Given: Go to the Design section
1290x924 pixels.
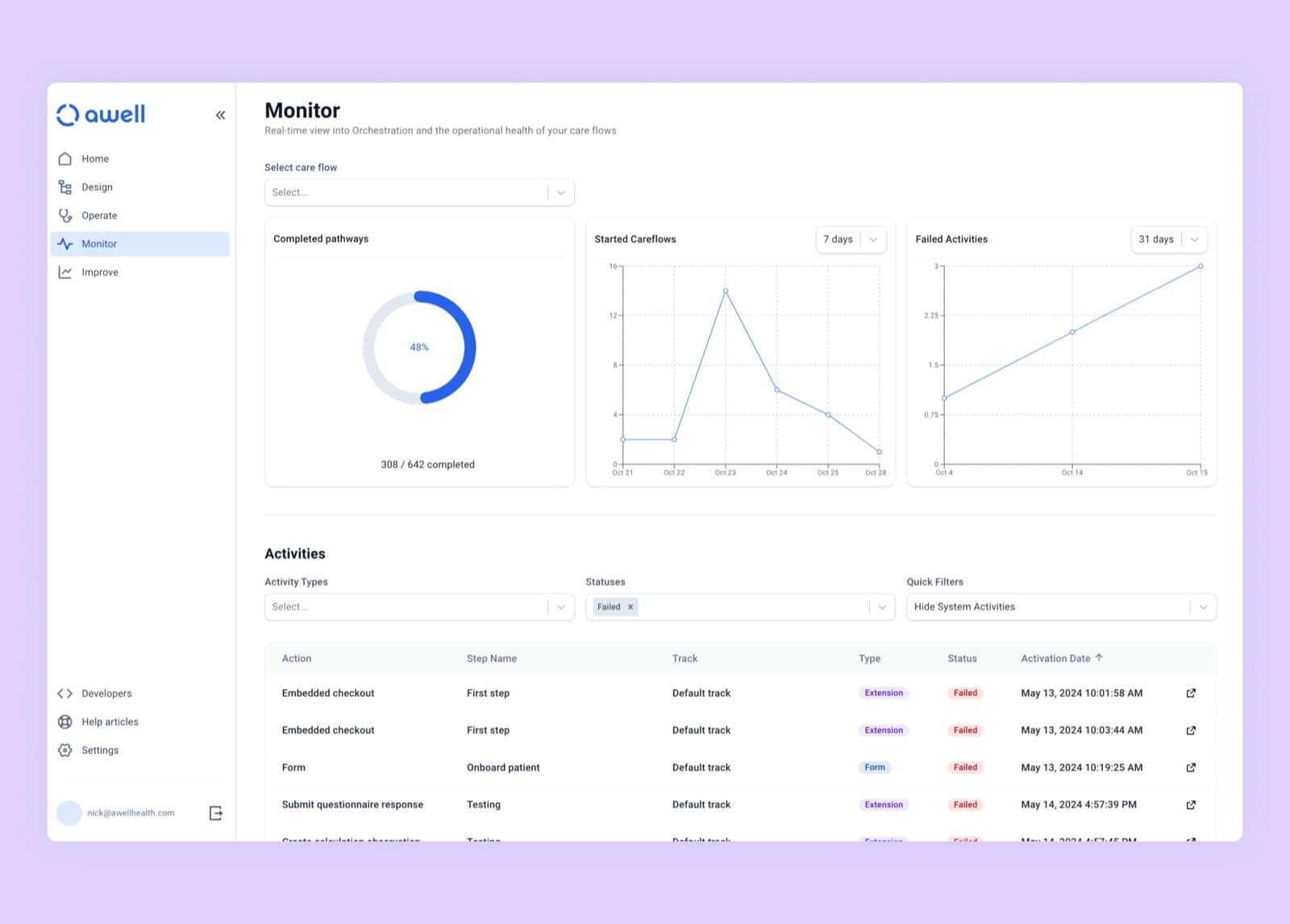Looking at the screenshot, I should tap(140, 187).
